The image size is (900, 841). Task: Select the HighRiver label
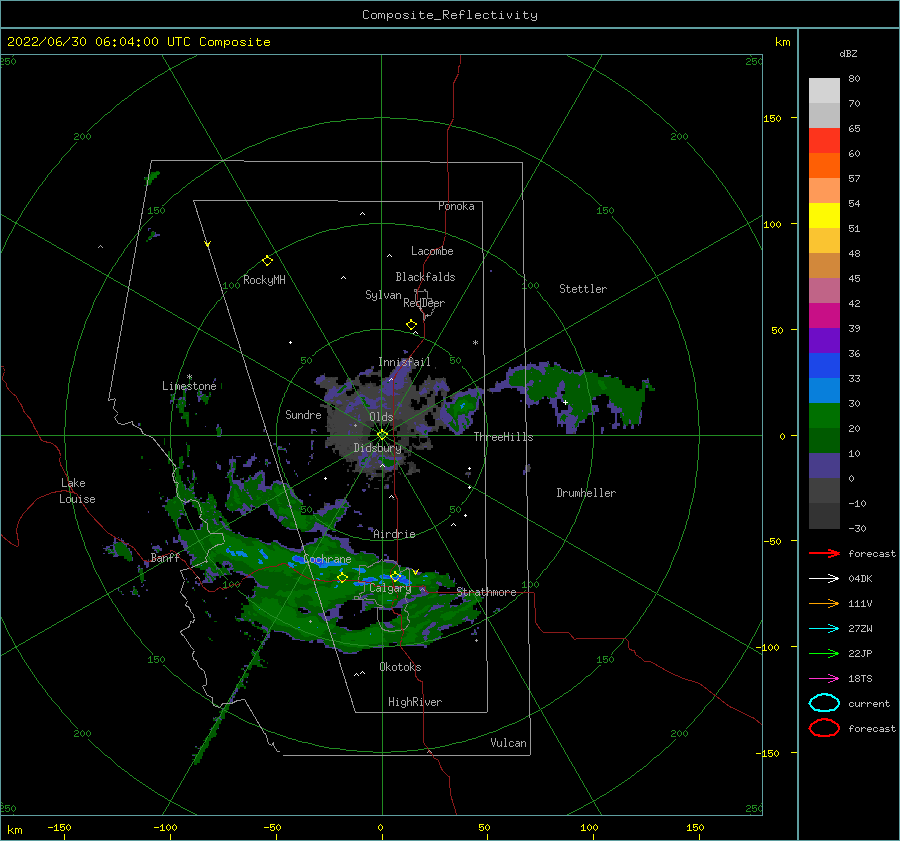pos(415,702)
